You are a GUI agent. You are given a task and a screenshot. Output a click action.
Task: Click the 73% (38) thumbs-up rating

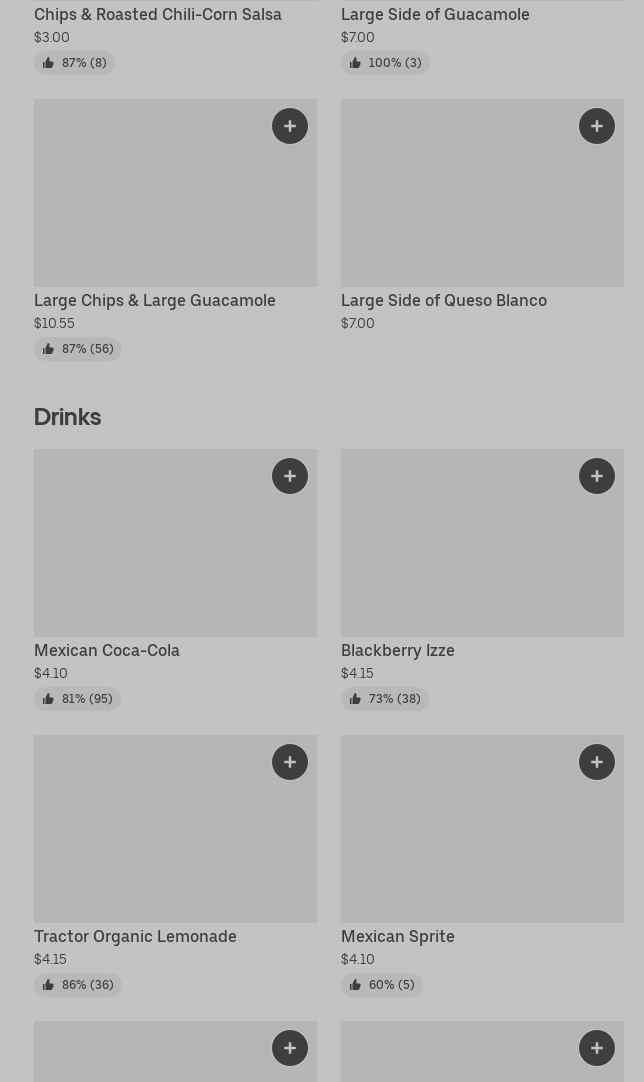point(385,699)
